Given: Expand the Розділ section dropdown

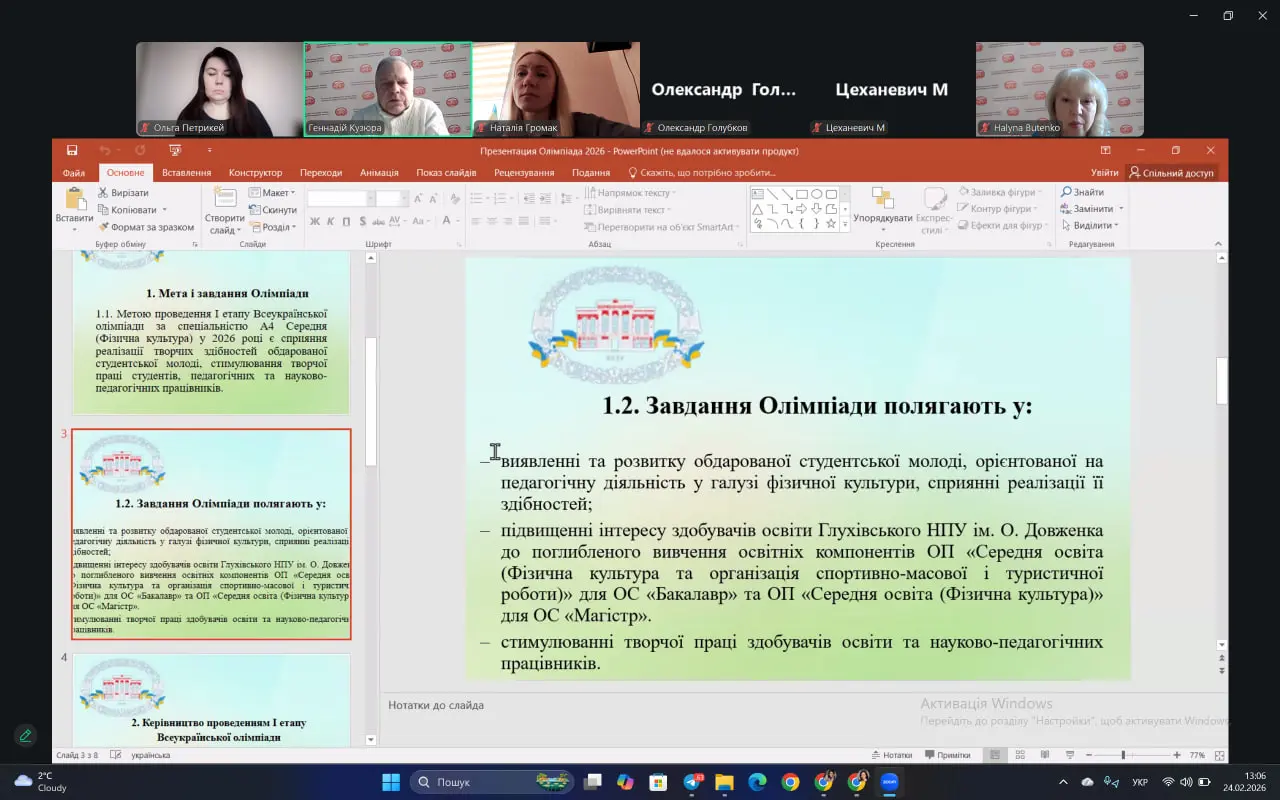Looking at the screenshot, I should pos(272,227).
